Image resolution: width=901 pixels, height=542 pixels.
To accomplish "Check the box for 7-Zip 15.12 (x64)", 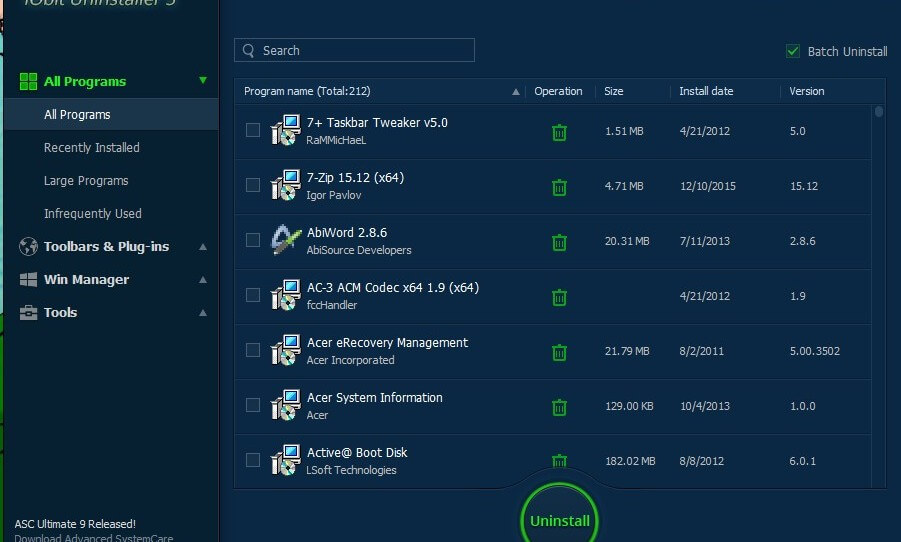I will point(253,185).
